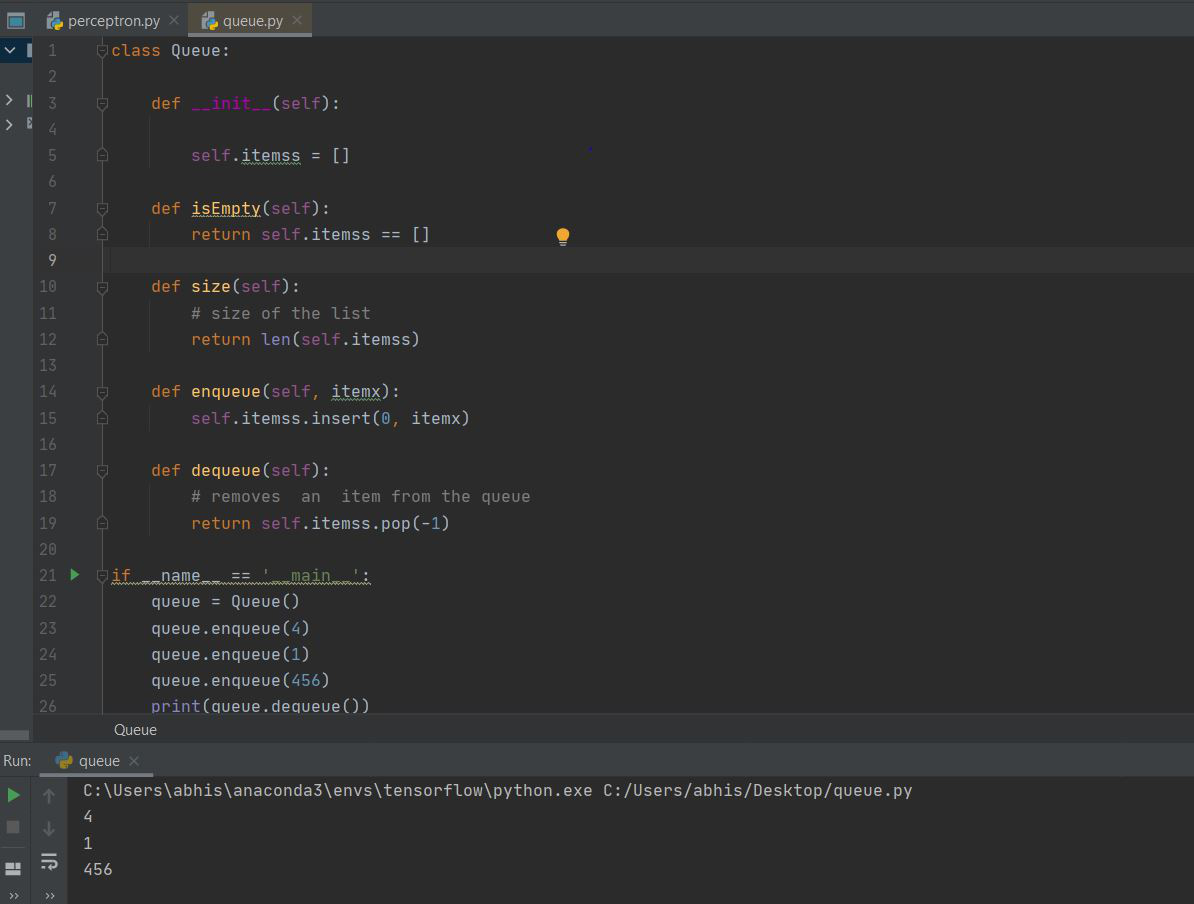
Task: Click the Down the Stack Trace arrow
Action: [x=48, y=829]
